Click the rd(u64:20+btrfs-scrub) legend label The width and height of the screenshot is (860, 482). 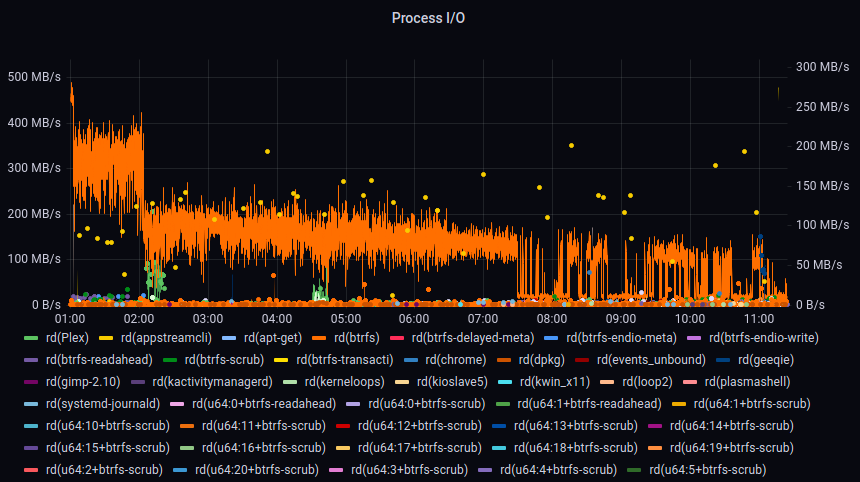[253, 469]
